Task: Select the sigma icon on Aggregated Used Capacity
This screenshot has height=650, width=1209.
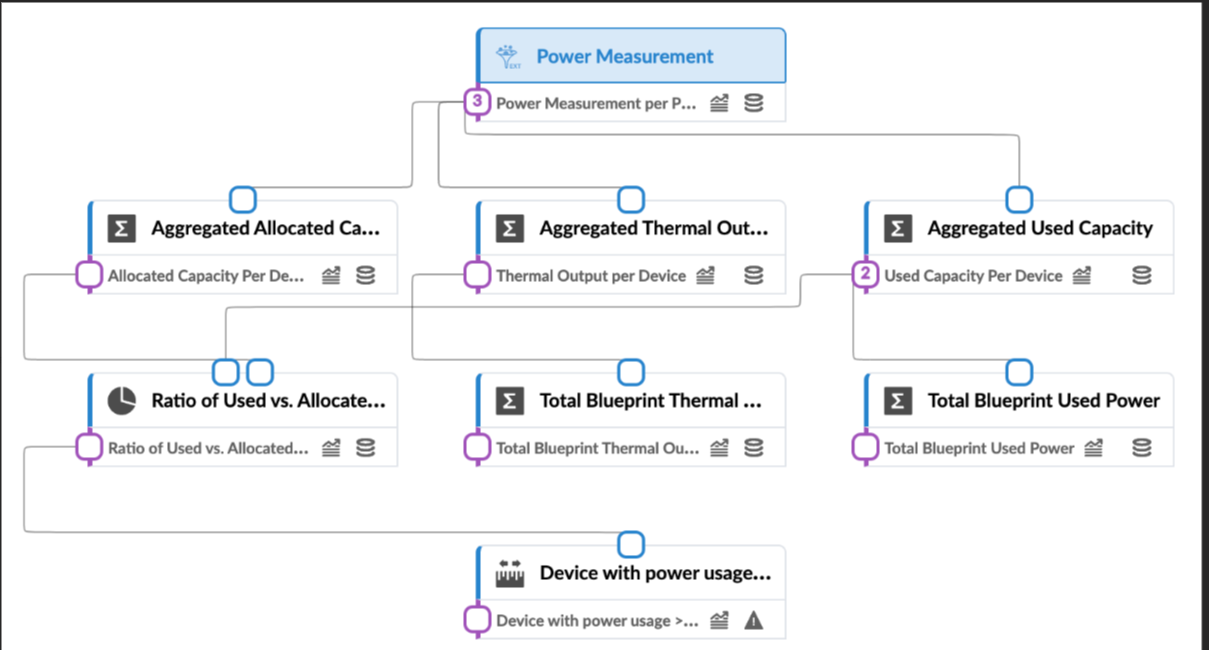Action: pos(897,227)
